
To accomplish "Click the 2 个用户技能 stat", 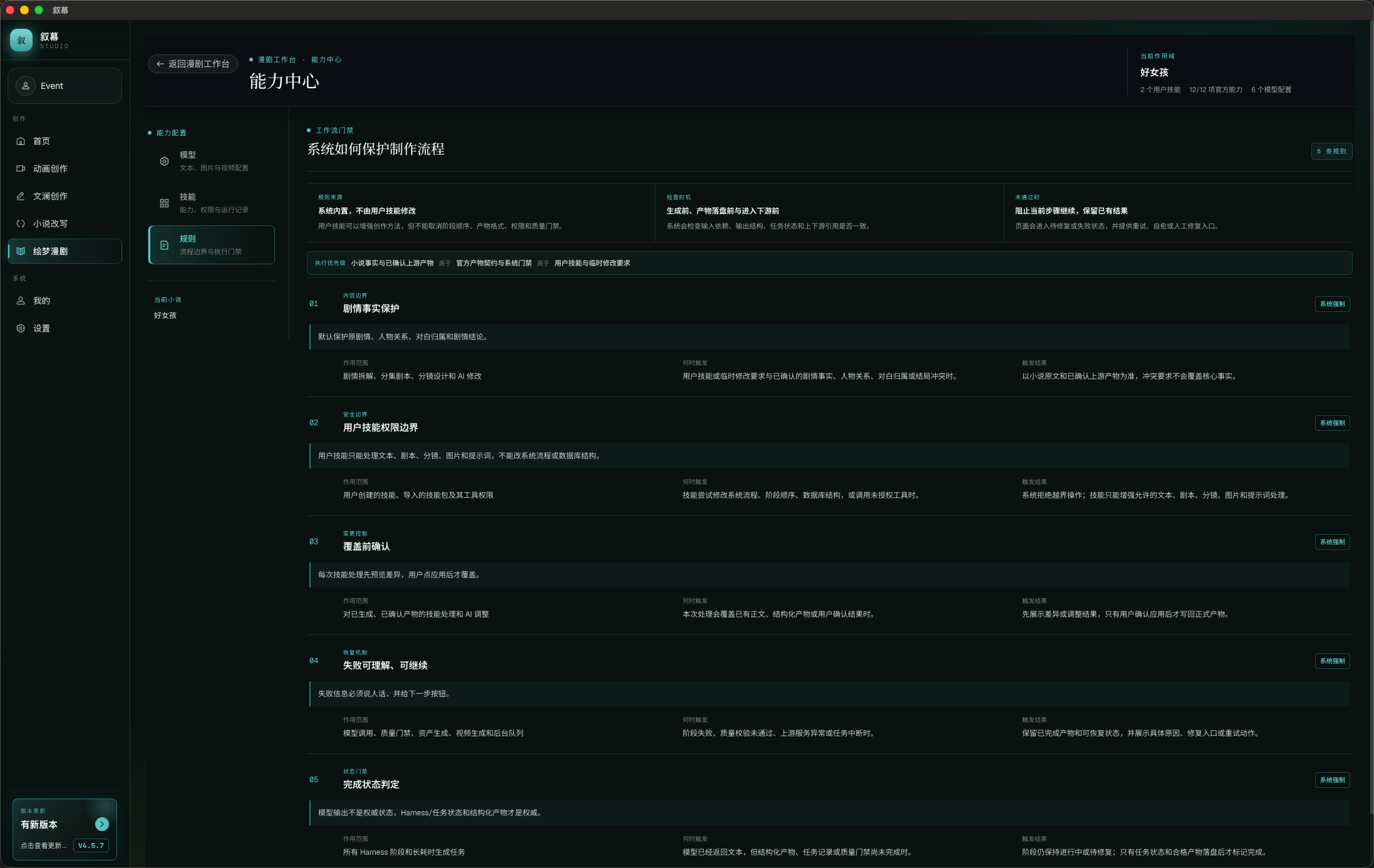I will (x=1160, y=90).
